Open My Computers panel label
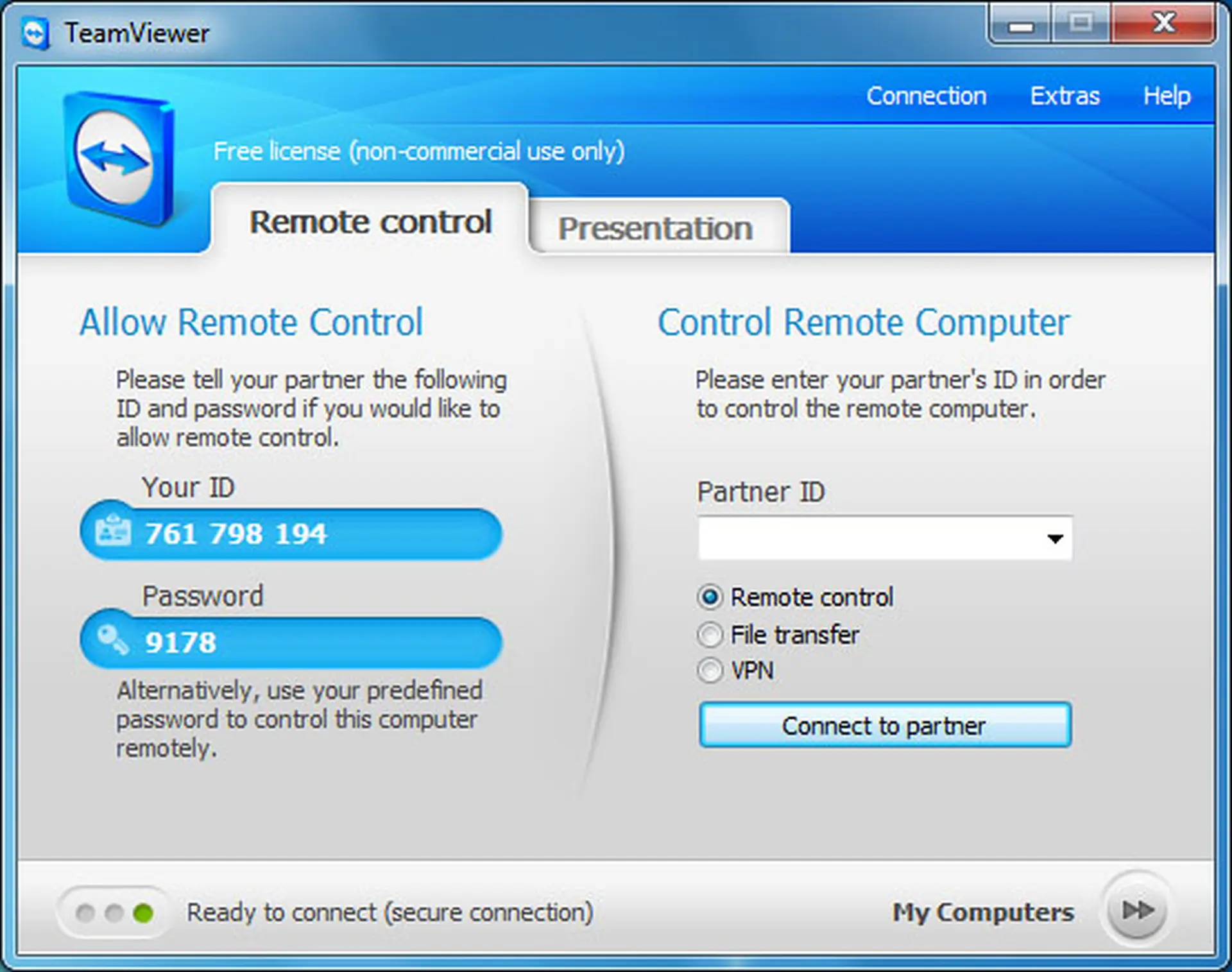1232x972 pixels. (983, 912)
